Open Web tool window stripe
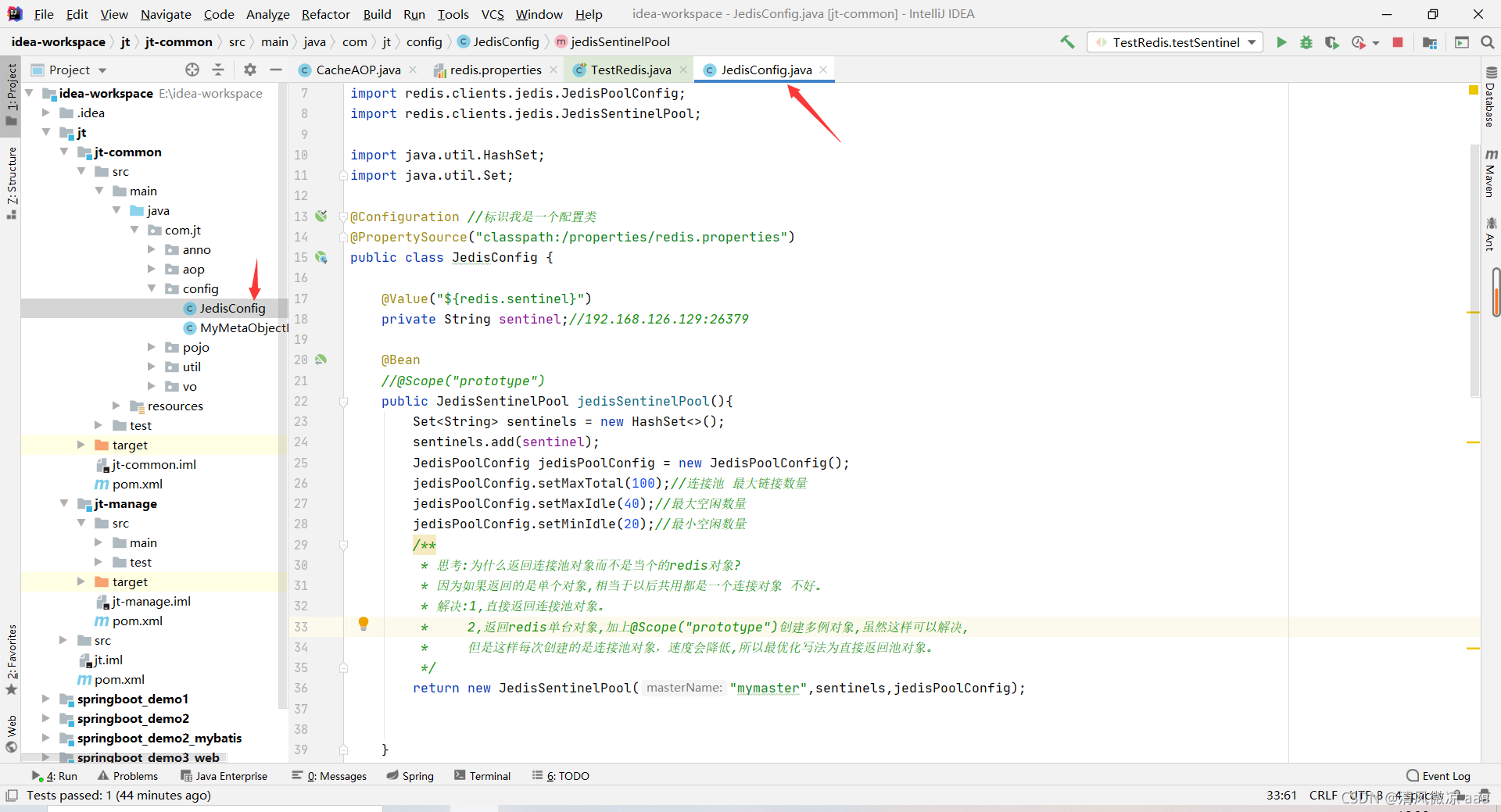The image size is (1501, 812). (12, 734)
